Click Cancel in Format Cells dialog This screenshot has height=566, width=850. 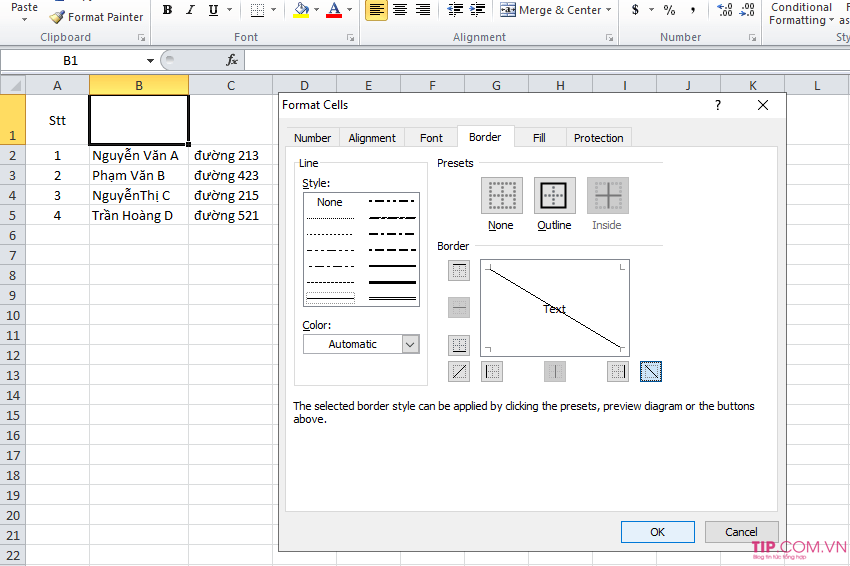(741, 532)
